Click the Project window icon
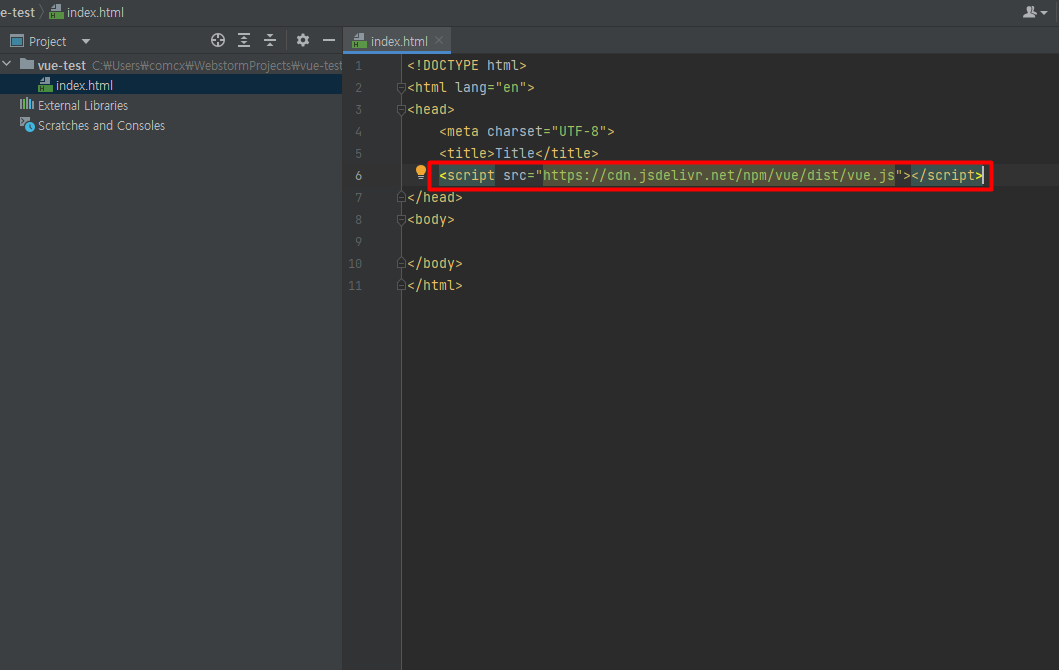The image size is (1059, 670). pyautogui.click(x=17, y=41)
